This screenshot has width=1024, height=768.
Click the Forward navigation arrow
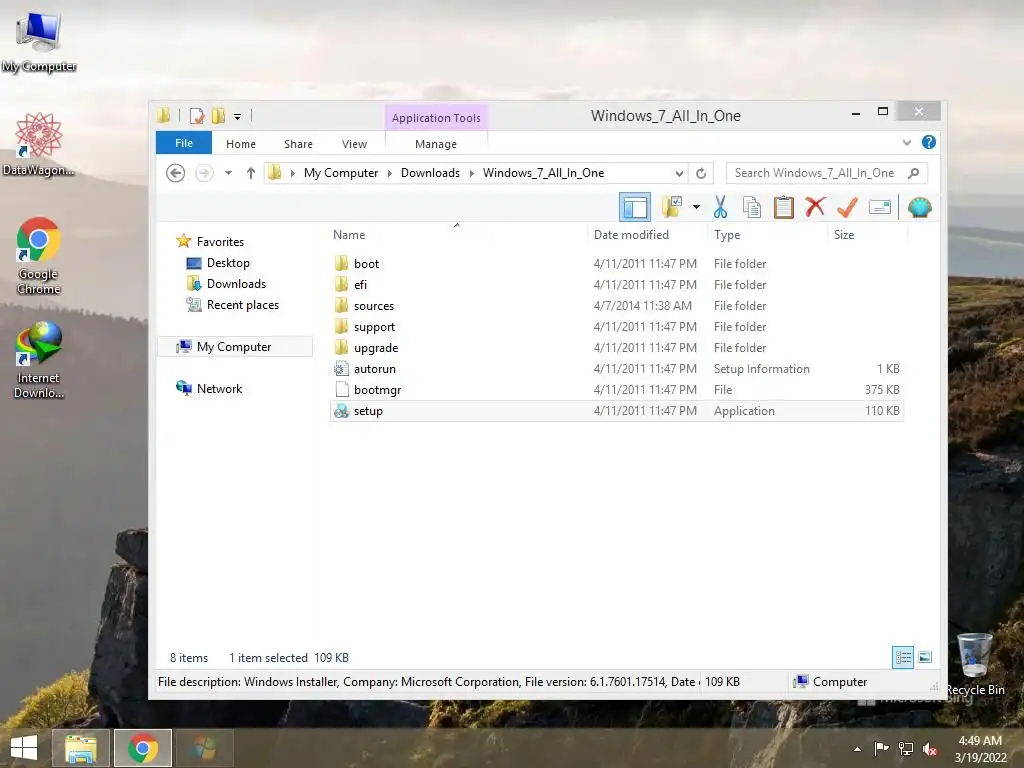[204, 173]
